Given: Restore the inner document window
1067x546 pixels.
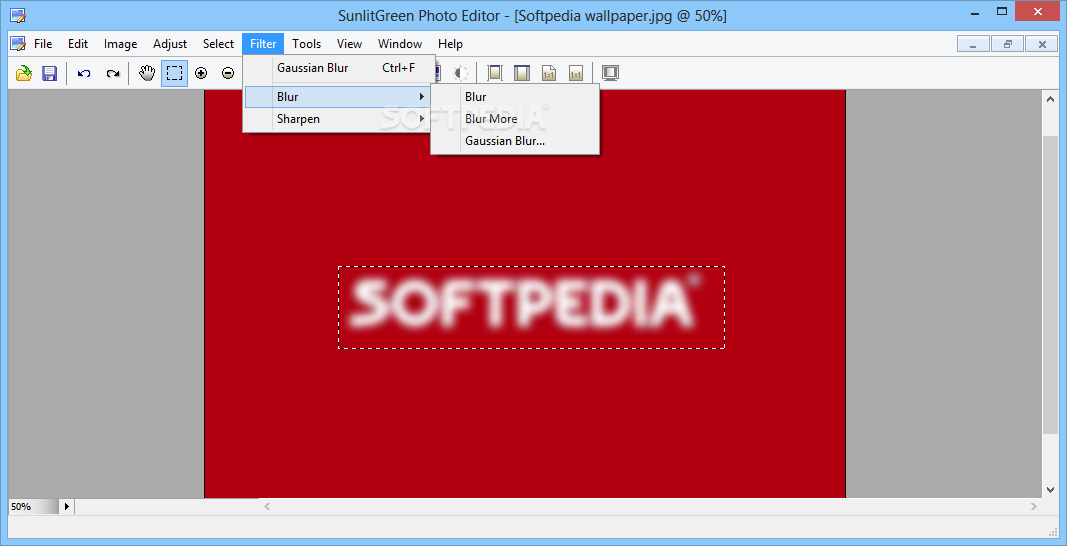Looking at the screenshot, I should pos(1007,44).
